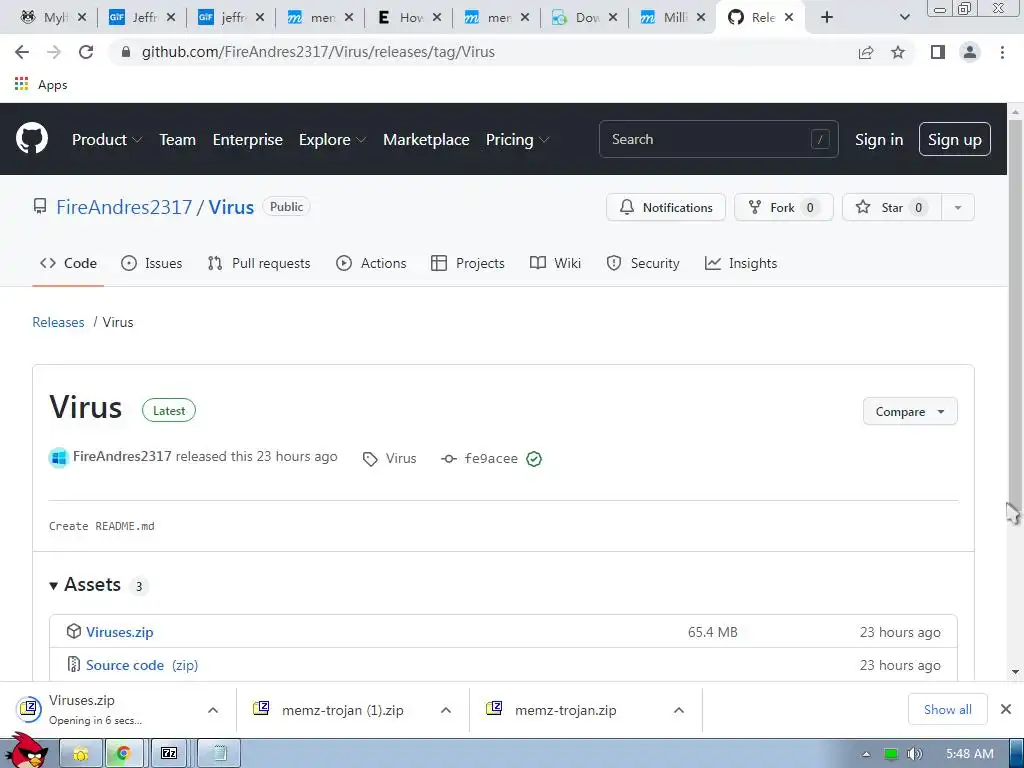Open the memz-trojan (1).zip download options chevron
1024x768 pixels.
tap(446, 710)
